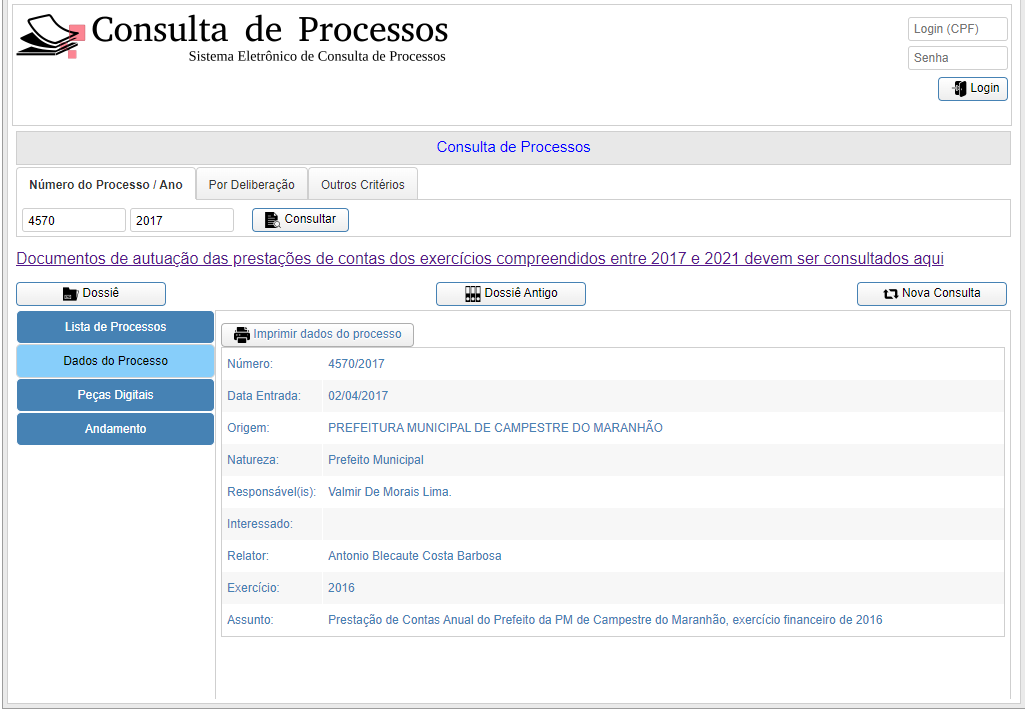The height and width of the screenshot is (711, 1025).
Task: Click the Exercício: label
Action: coord(253,588)
